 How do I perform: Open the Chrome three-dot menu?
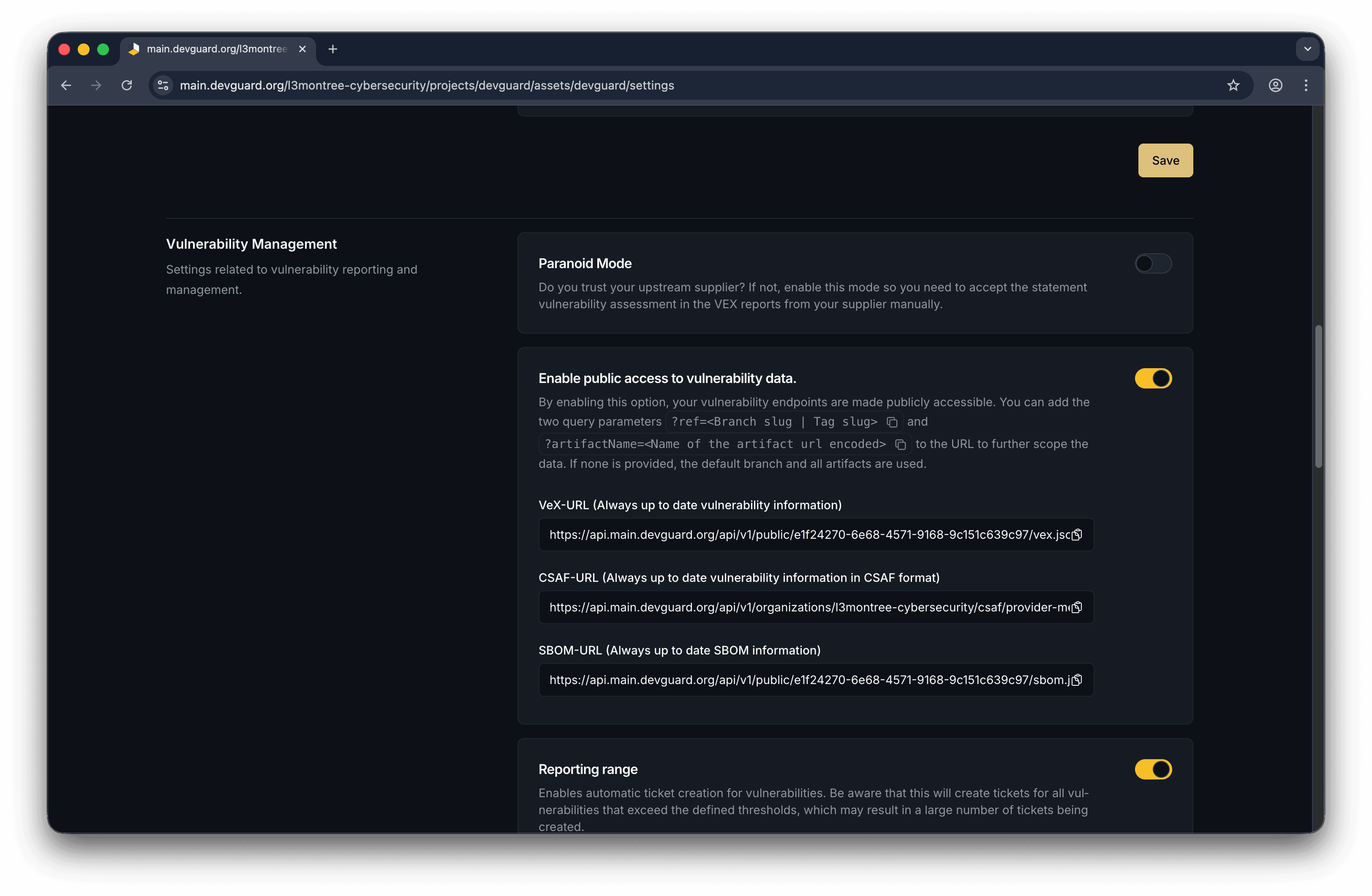1306,85
